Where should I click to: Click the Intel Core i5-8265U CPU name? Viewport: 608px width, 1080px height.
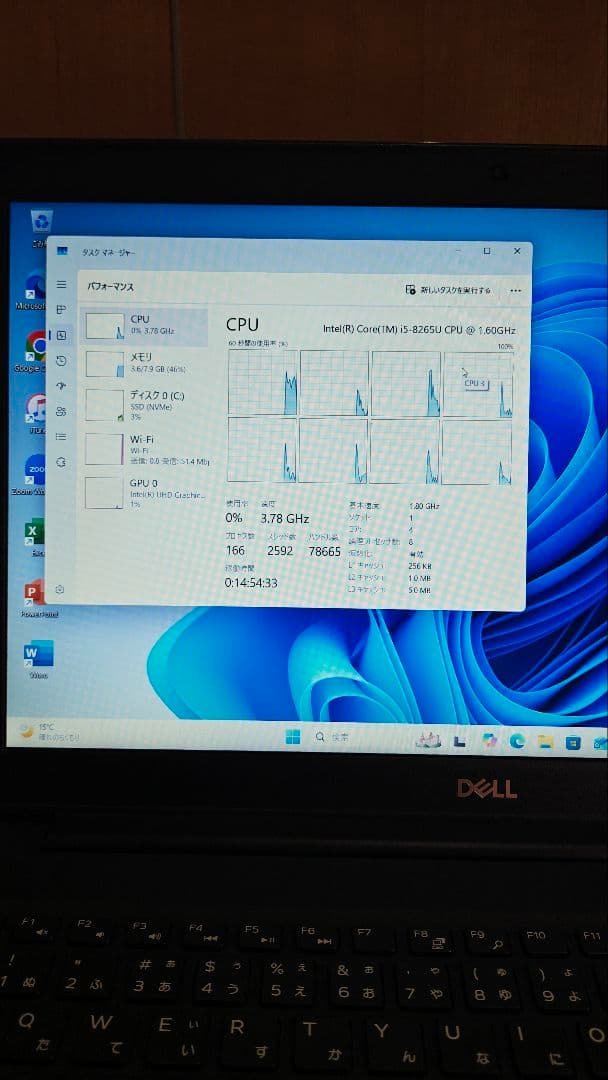(419, 329)
